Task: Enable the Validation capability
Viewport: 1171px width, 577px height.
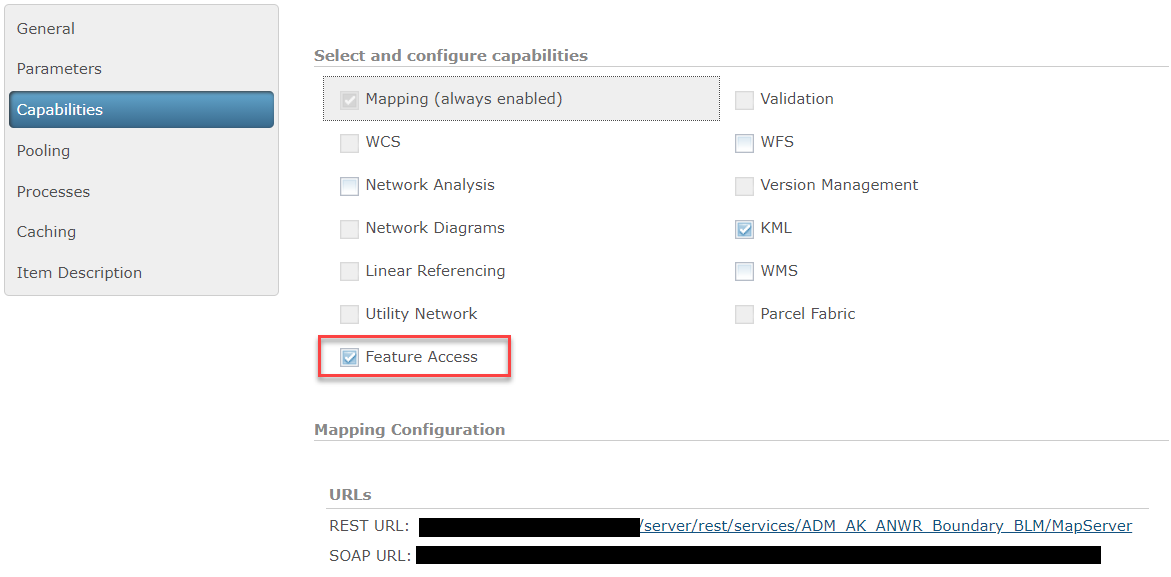Action: tap(744, 99)
